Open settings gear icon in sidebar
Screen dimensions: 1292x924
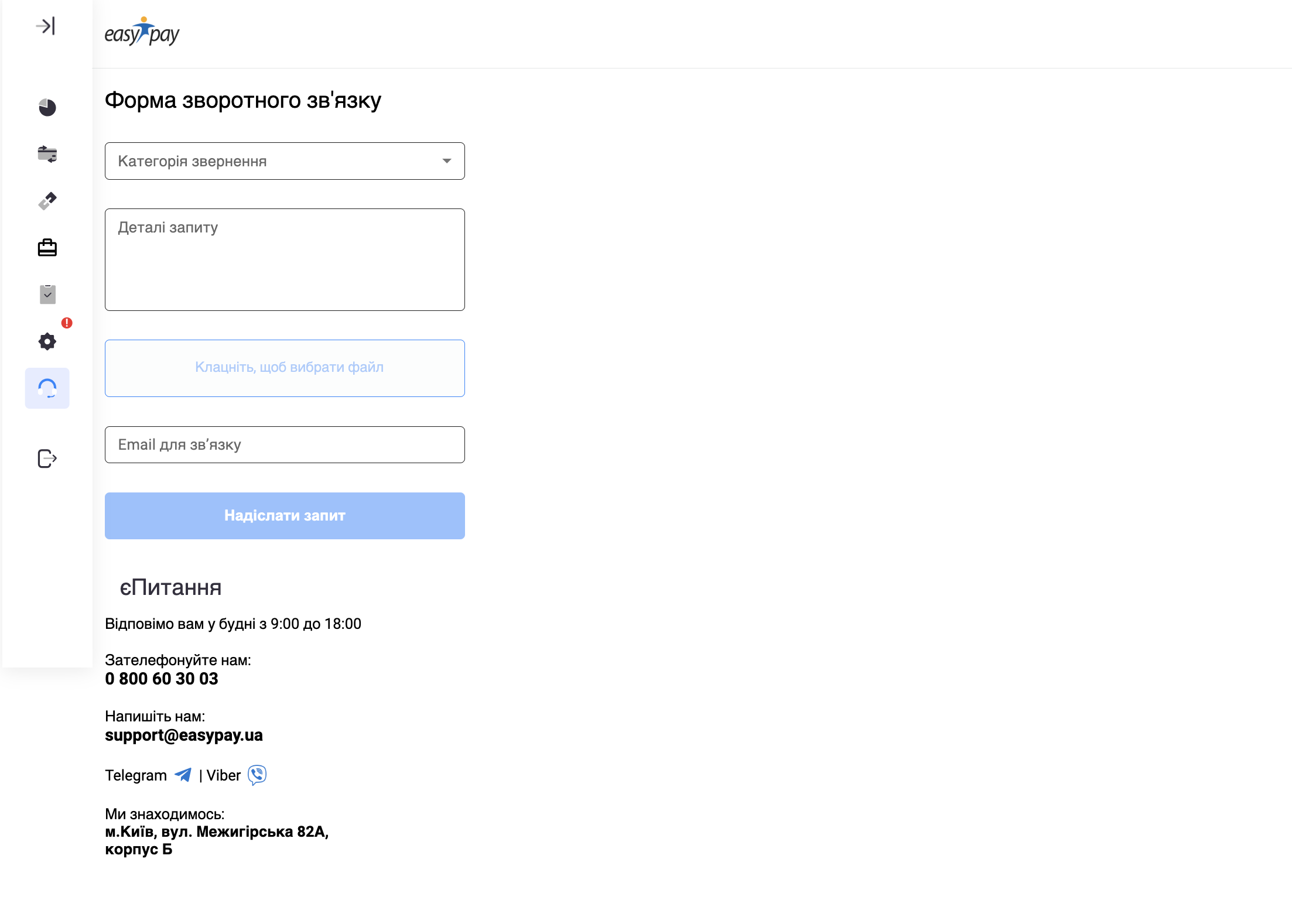coord(47,341)
